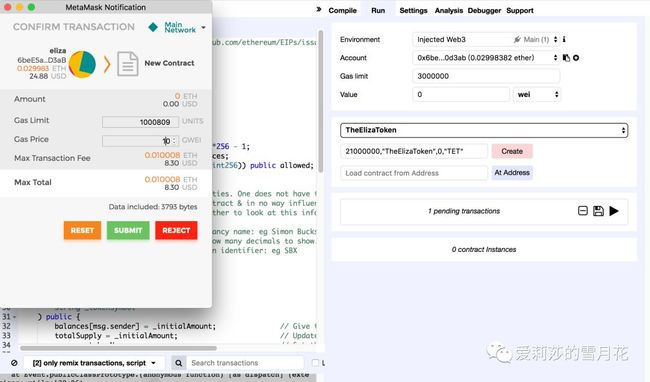Open the only remix transactions filter dropdown
The width and height of the screenshot is (650, 382).
click(x=94, y=363)
